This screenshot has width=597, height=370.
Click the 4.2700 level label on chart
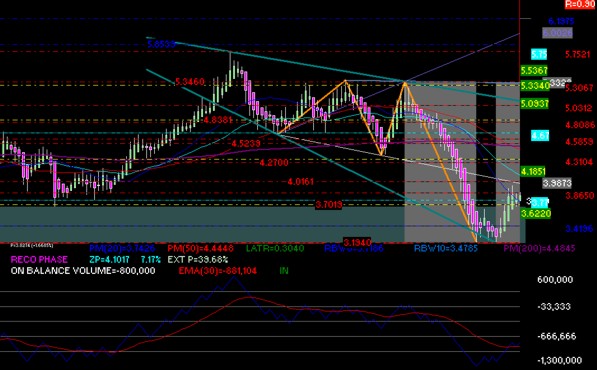[x=274, y=163]
